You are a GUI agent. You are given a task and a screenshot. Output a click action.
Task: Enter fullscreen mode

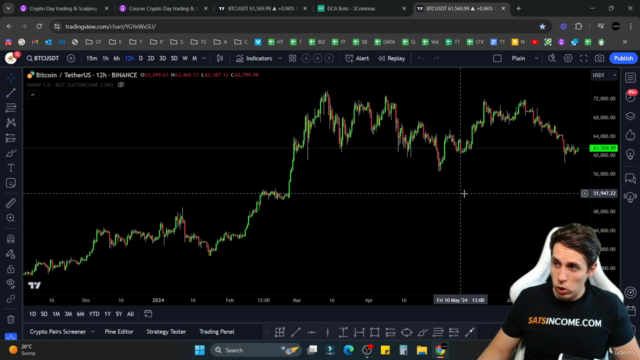(584, 58)
